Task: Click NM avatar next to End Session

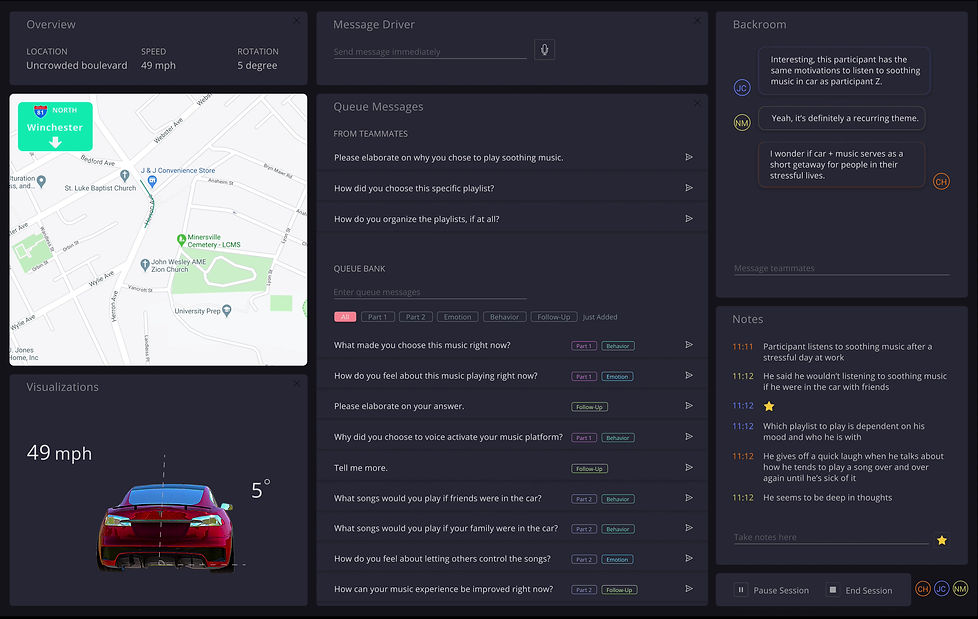Action: 961,588
